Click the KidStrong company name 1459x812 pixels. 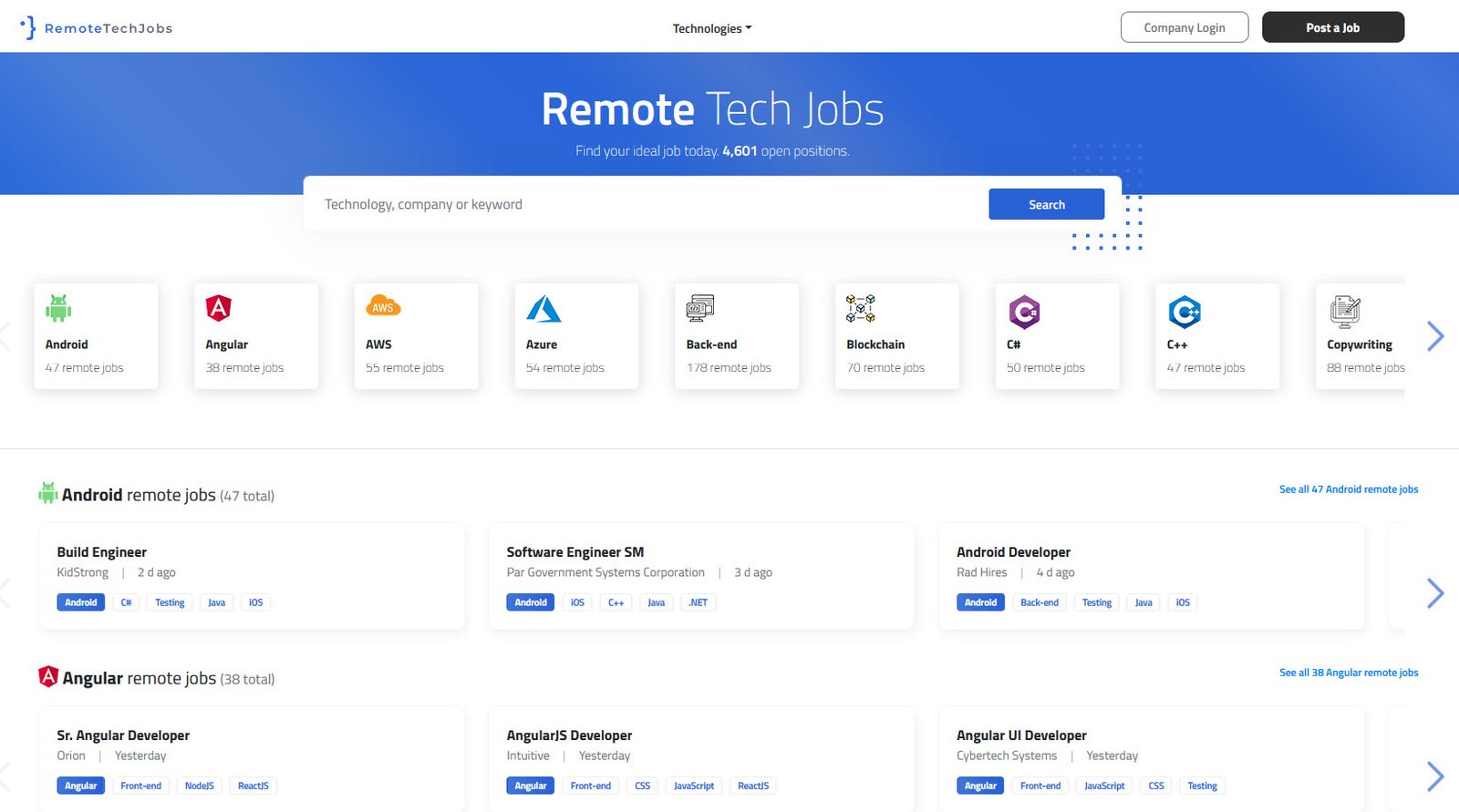tap(82, 572)
